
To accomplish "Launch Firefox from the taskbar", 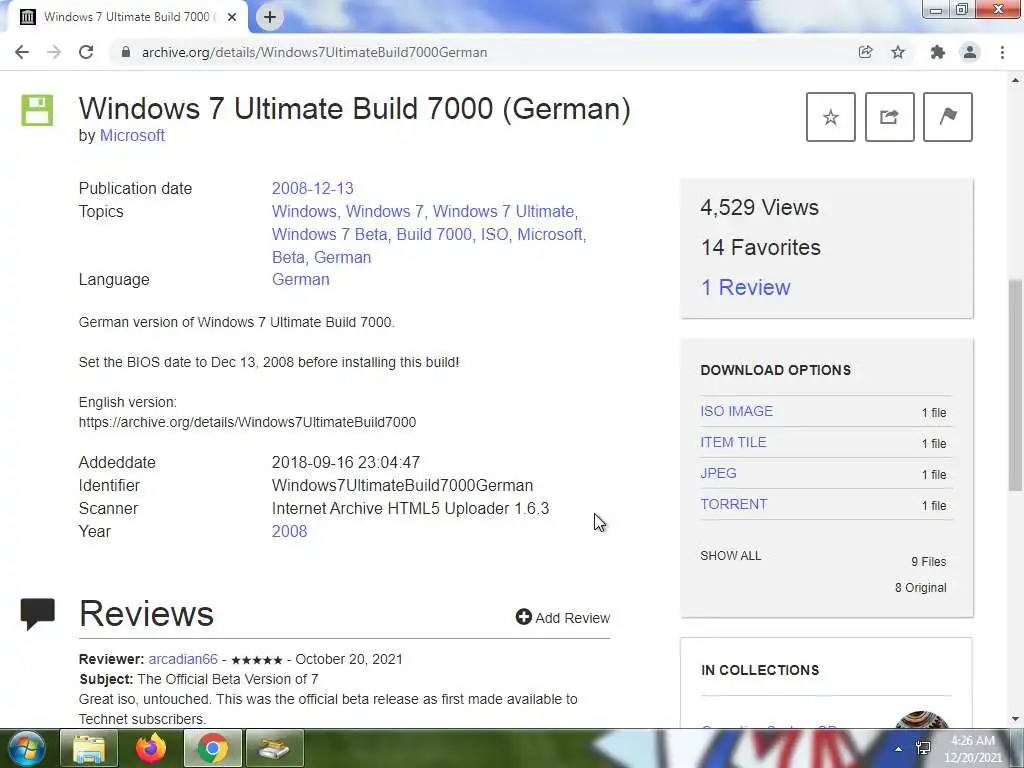I will coord(151,749).
